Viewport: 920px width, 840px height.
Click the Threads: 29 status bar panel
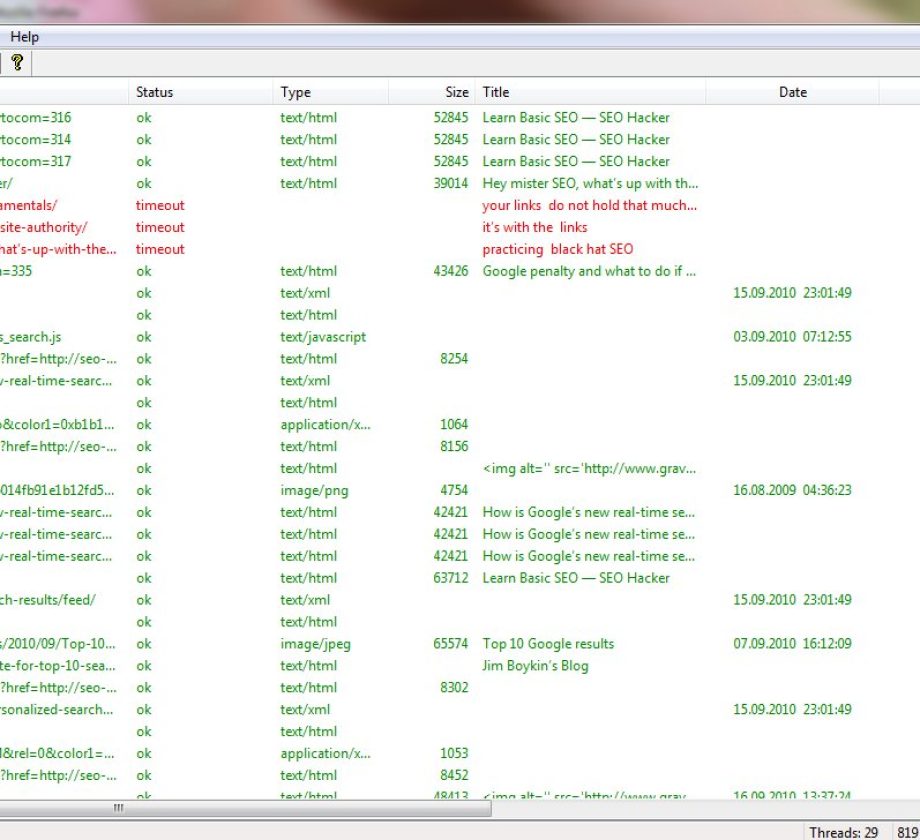tap(843, 832)
